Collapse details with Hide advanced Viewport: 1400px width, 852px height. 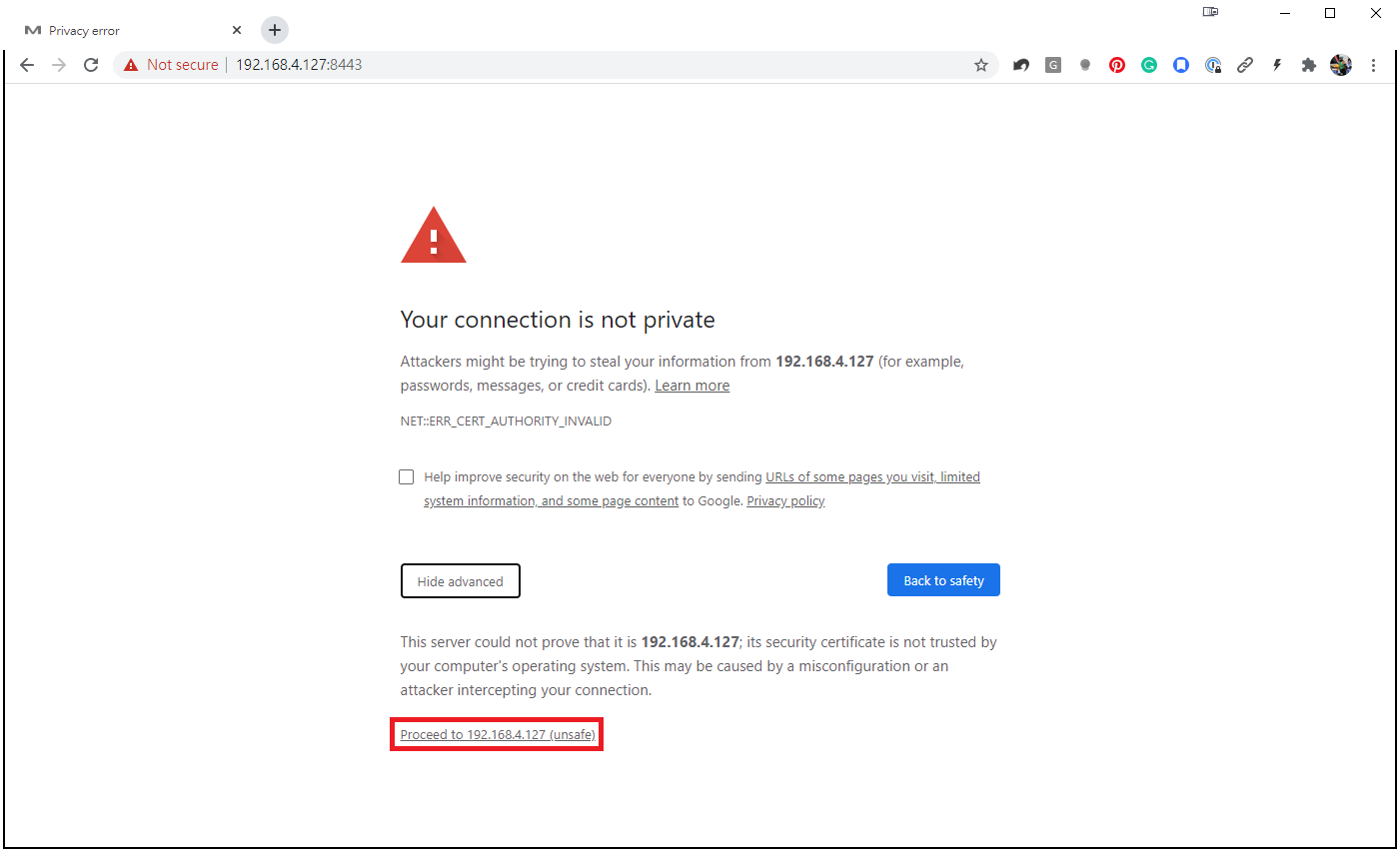tap(460, 581)
